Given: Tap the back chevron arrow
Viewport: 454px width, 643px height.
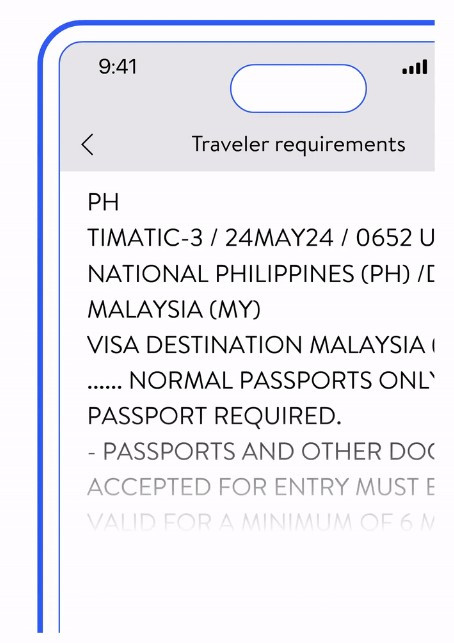Looking at the screenshot, I should pyautogui.click(x=87, y=144).
